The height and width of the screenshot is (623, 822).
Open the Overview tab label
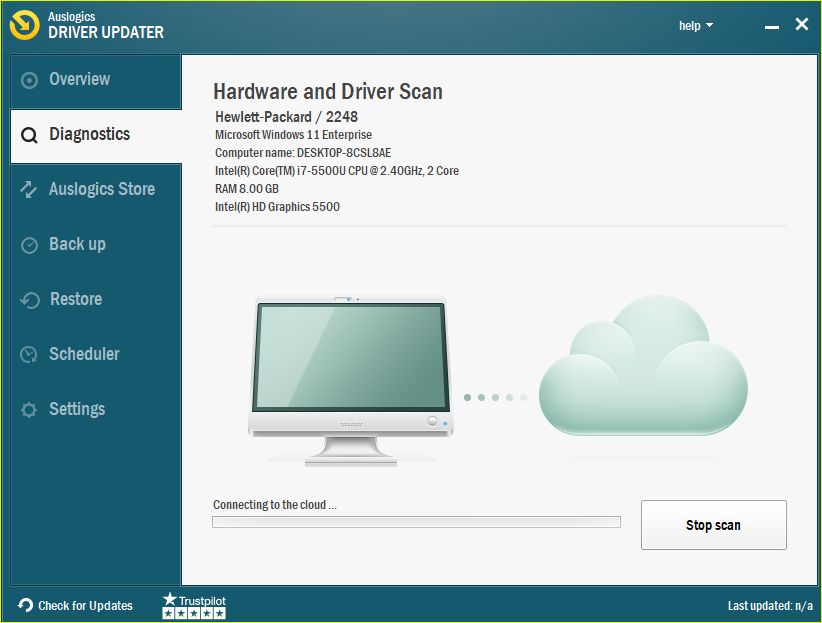(80, 79)
